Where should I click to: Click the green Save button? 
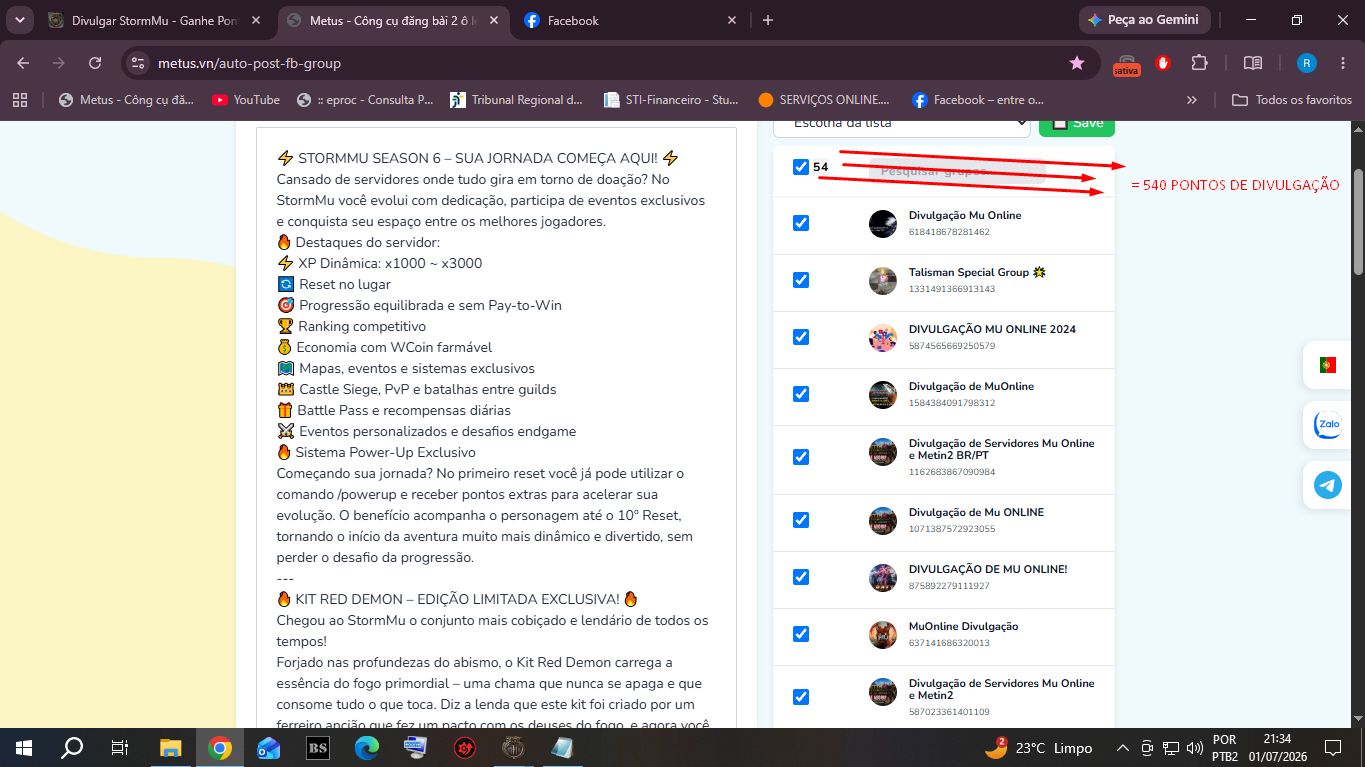pyautogui.click(x=1077, y=124)
